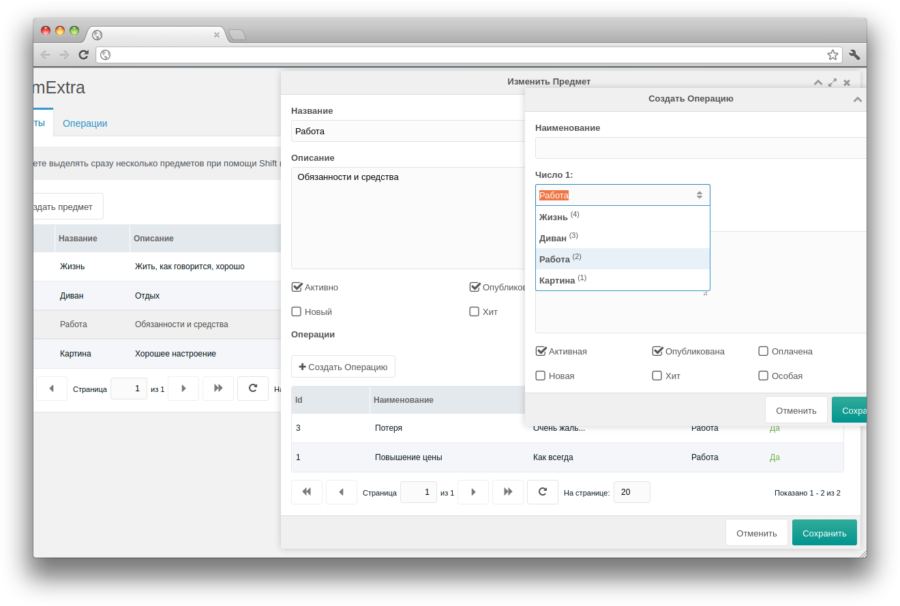Check the Особая checkbox

coord(764,376)
